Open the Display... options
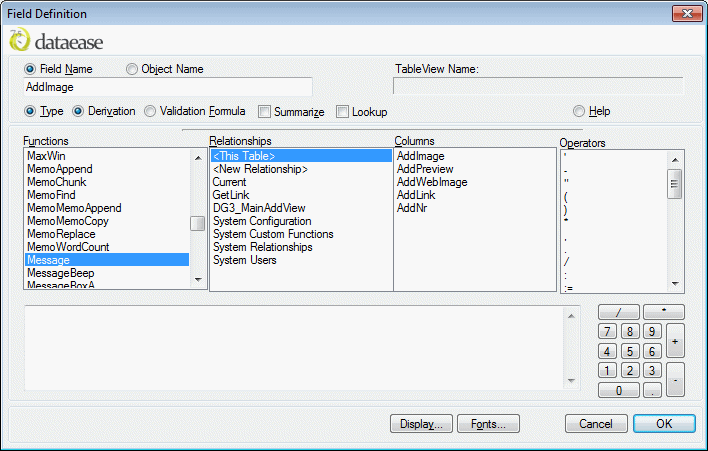The width and height of the screenshot is (708, 451). (x=421, y=424)
